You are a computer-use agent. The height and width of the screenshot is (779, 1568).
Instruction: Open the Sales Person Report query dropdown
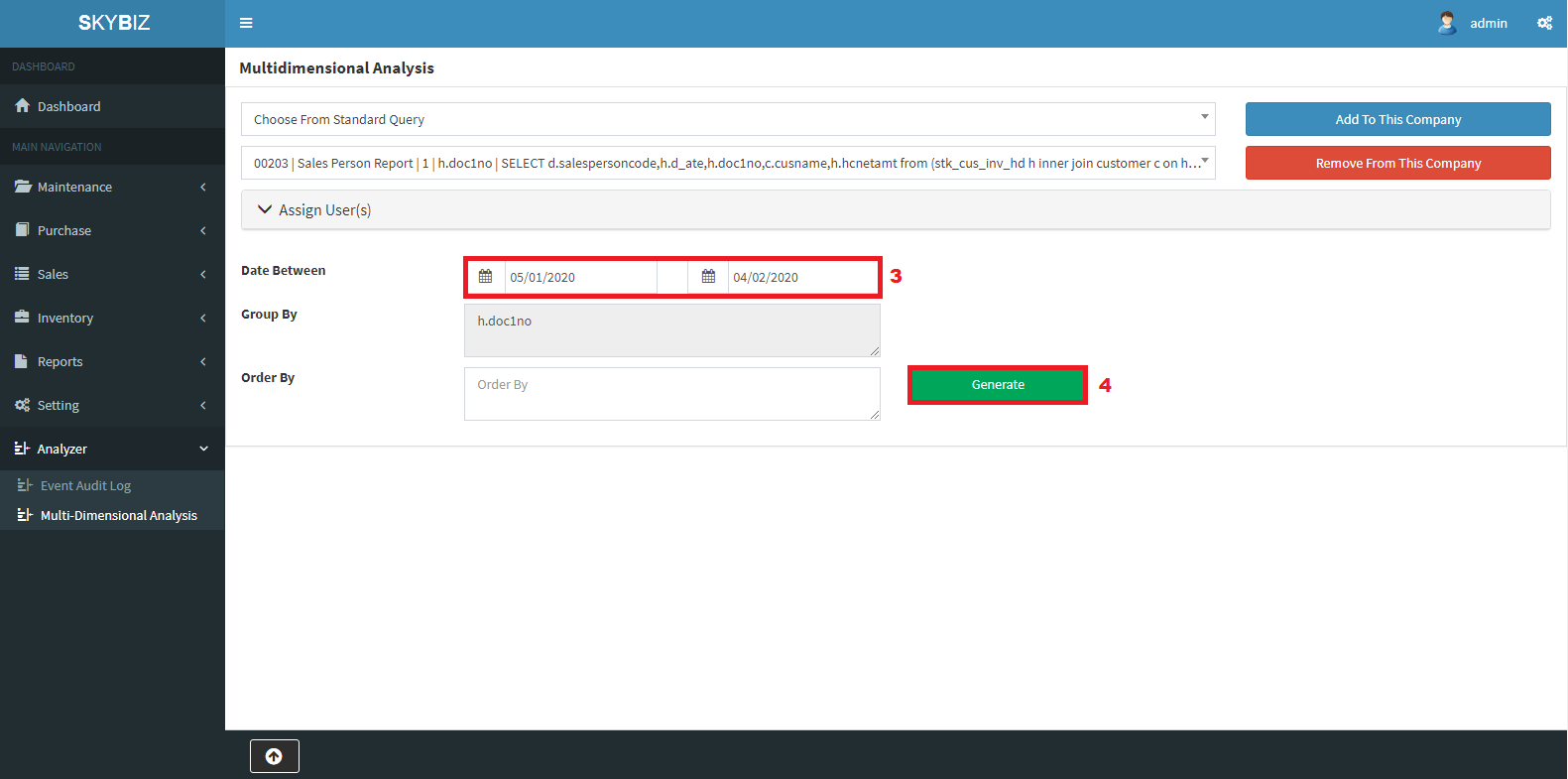pyautogui.click(x=727, y=163)
